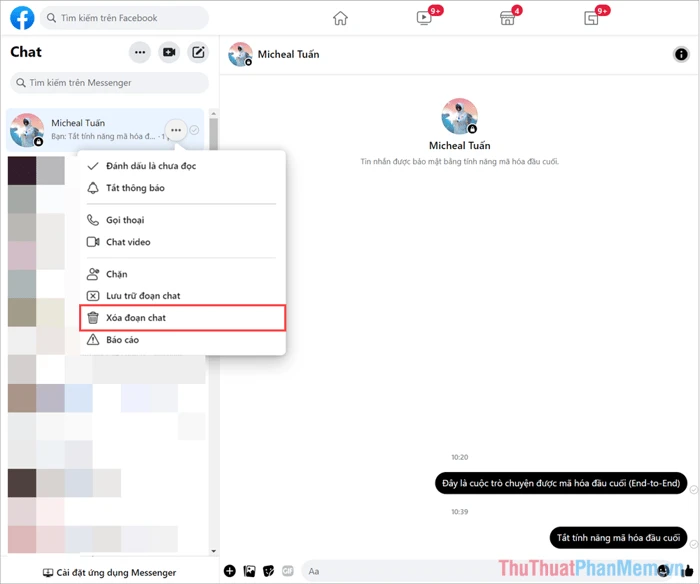The height and width of the screenshot is (584, 700).
Task: Open the Marketplace store icon
Action: click(x=507, y=18)
